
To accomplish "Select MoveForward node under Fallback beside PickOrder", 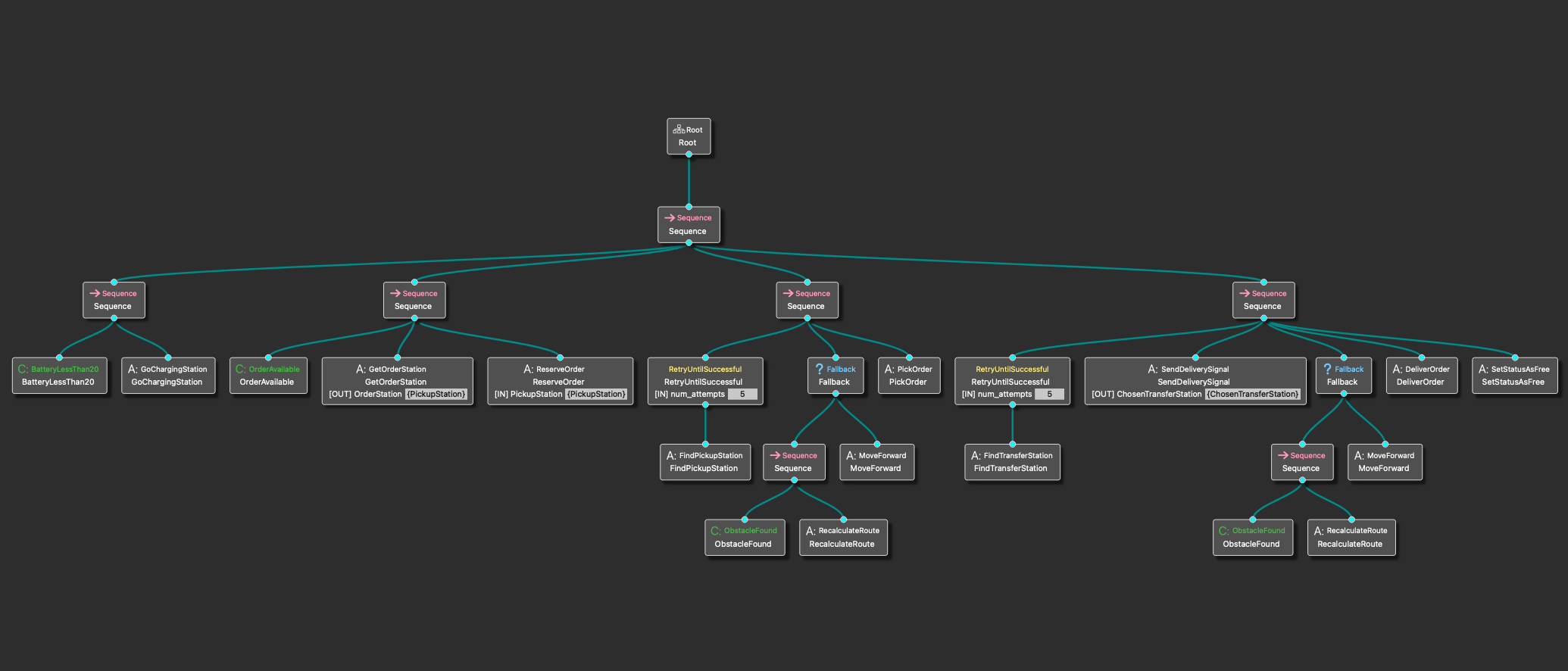I will coord(877,462).
